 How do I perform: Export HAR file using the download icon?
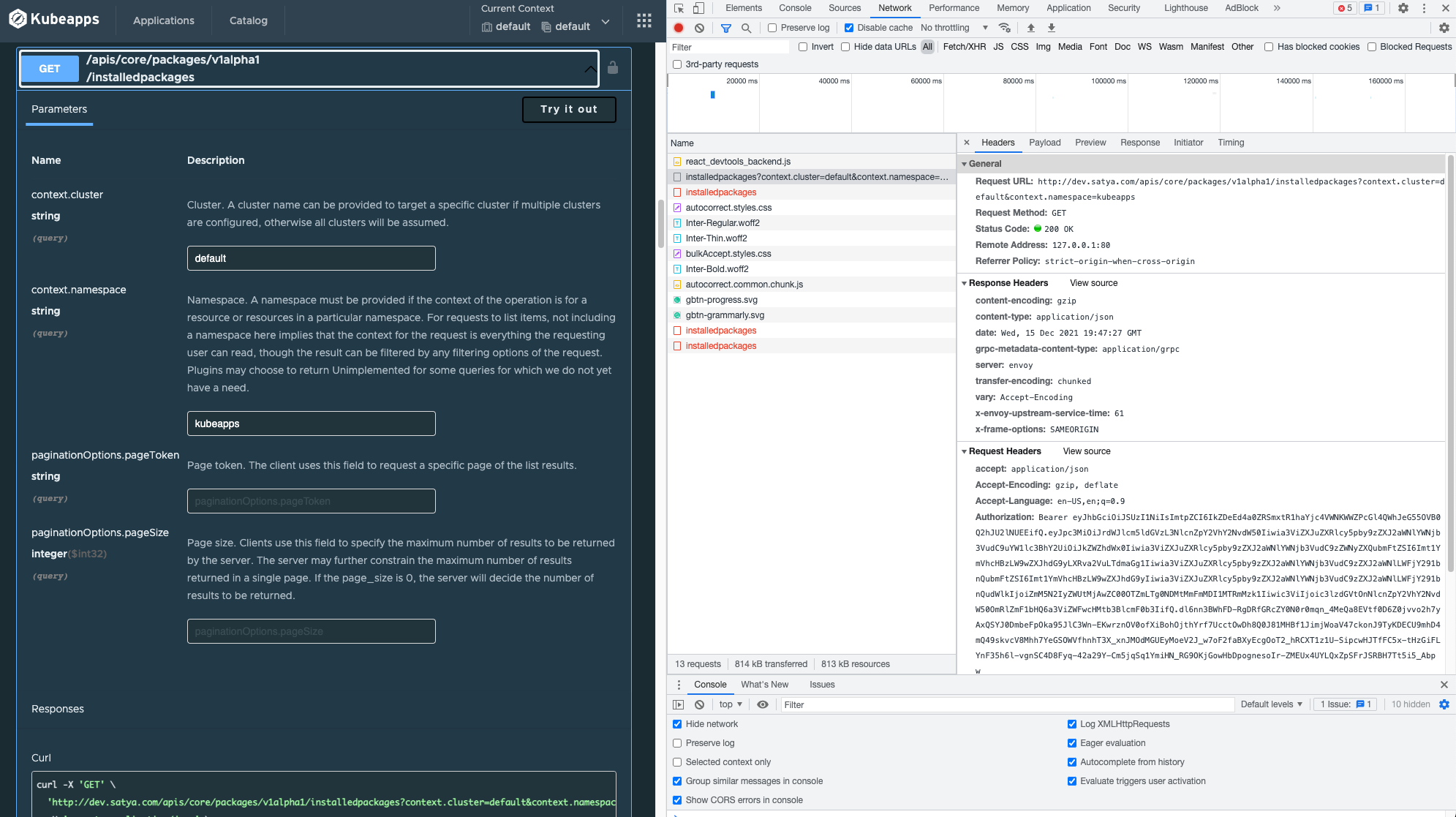coord(1051,27)
